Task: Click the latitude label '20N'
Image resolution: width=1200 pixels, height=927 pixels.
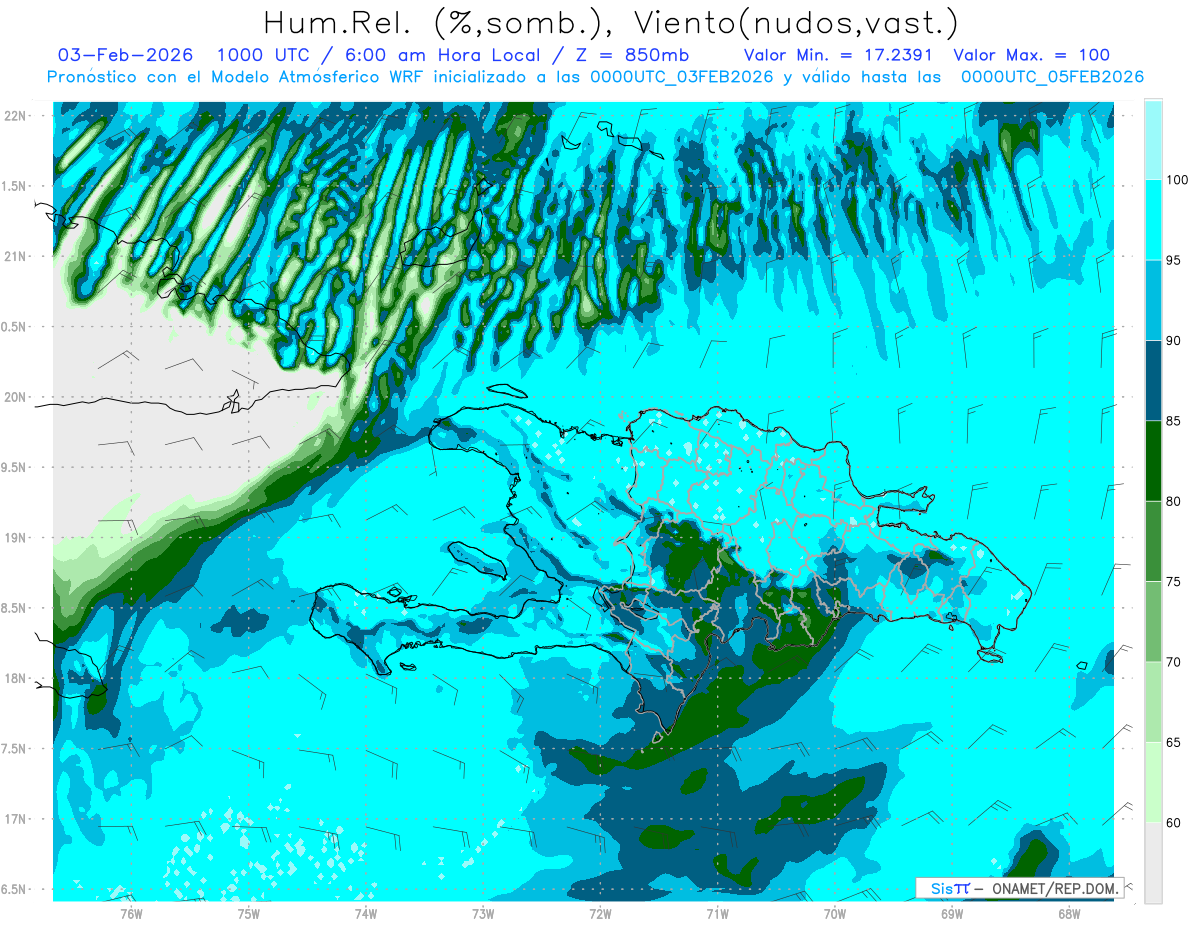Action: 15,397
